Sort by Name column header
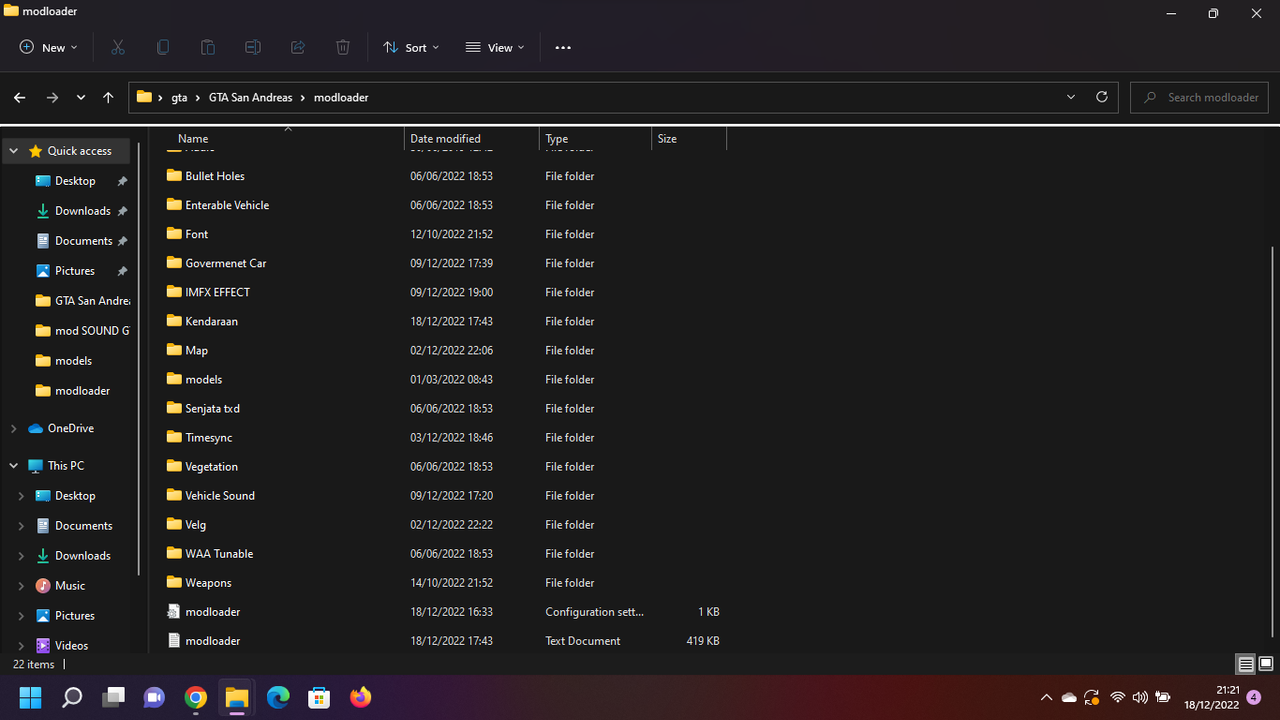Screen dimensions: 1280x720 point(286,139)
